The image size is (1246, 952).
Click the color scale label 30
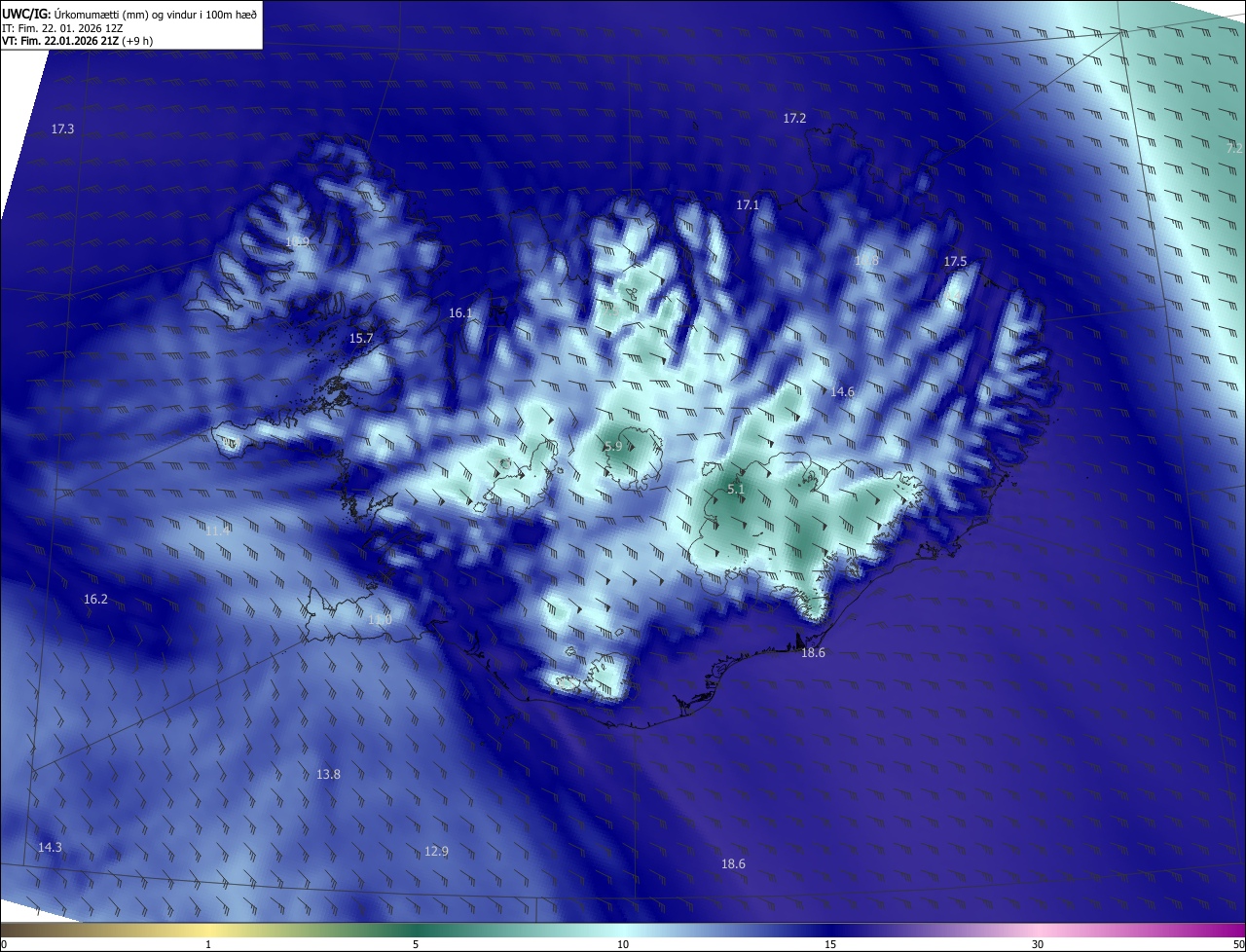[1038, 944]
